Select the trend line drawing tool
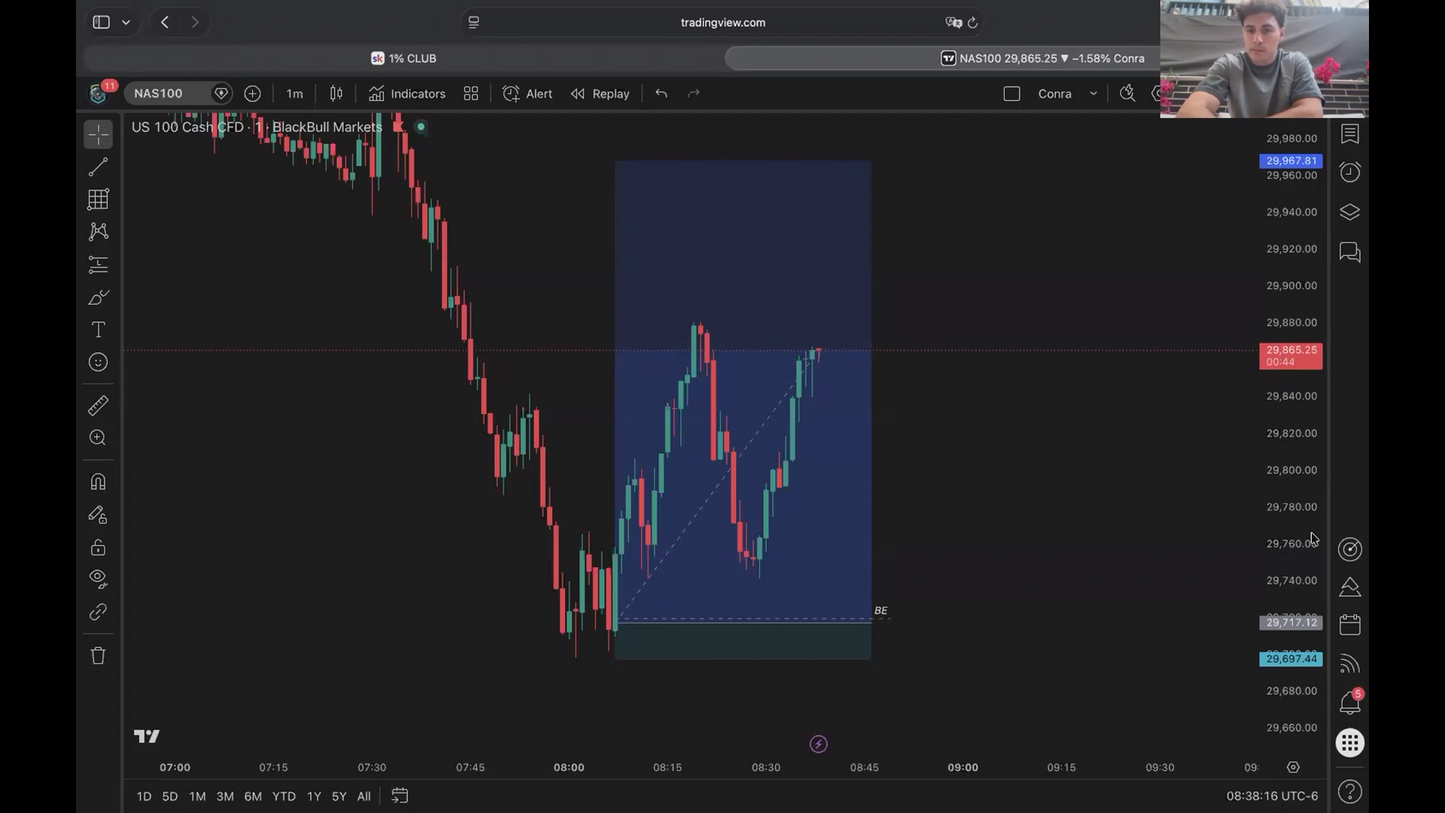Viewport: 1445px width, 813px height. click(x=98, y=167)
